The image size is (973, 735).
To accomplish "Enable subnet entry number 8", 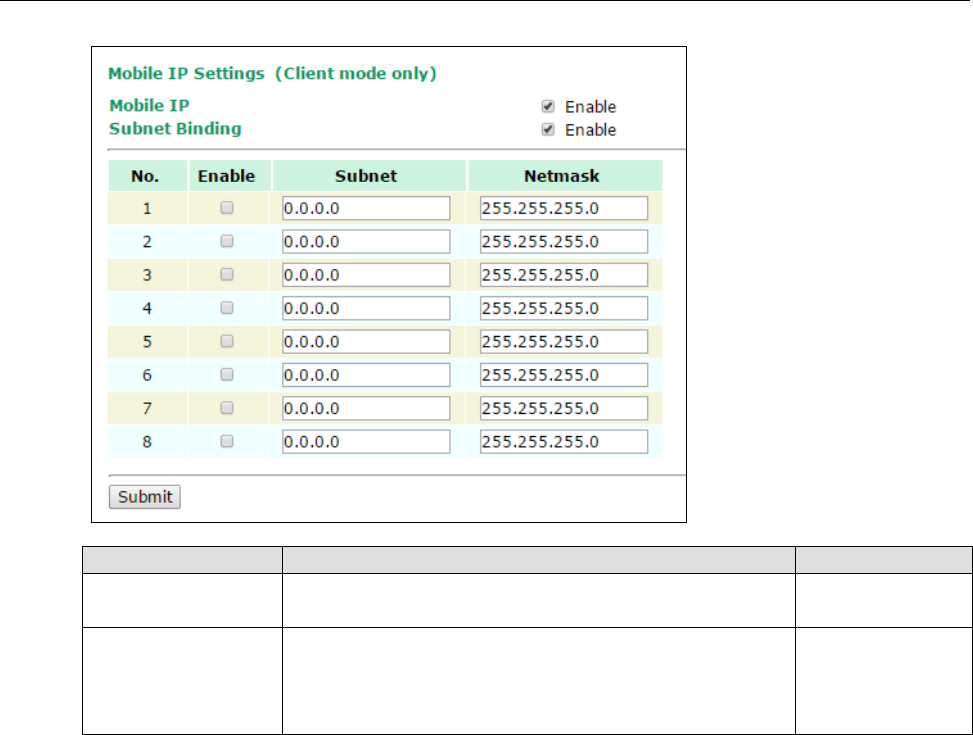I will coord(227,441).
